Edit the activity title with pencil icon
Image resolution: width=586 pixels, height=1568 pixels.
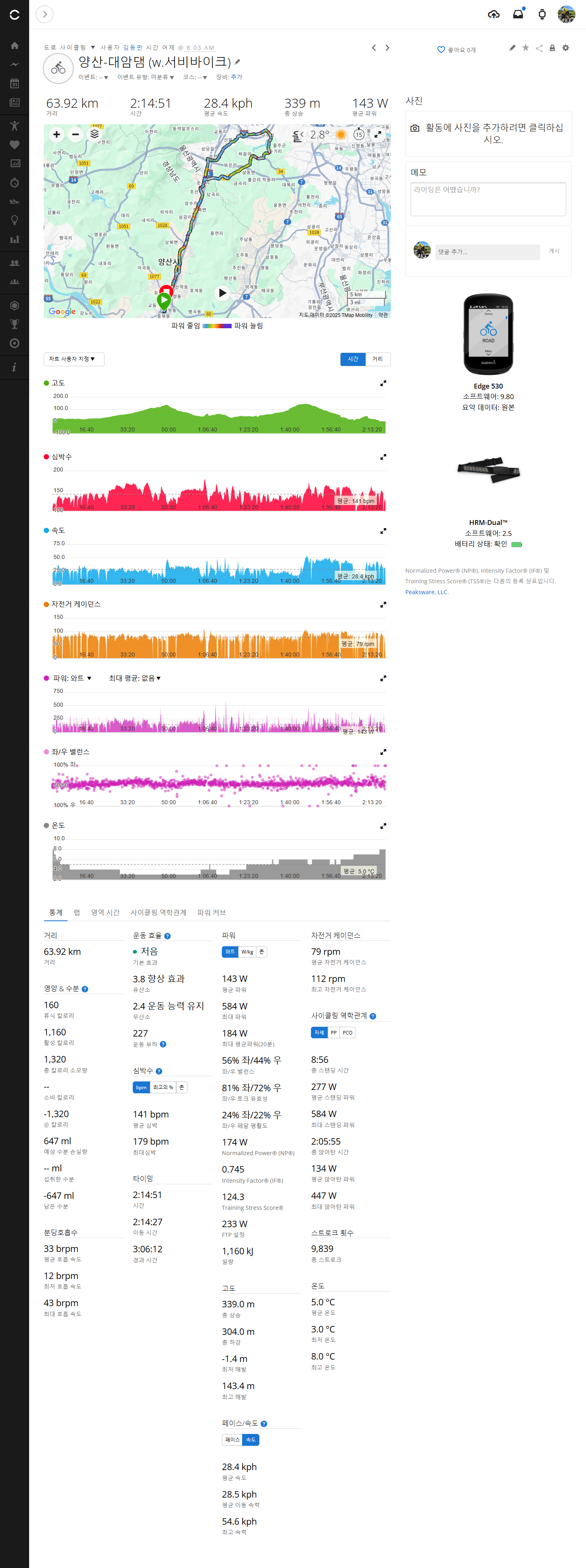tap(238, 62)
